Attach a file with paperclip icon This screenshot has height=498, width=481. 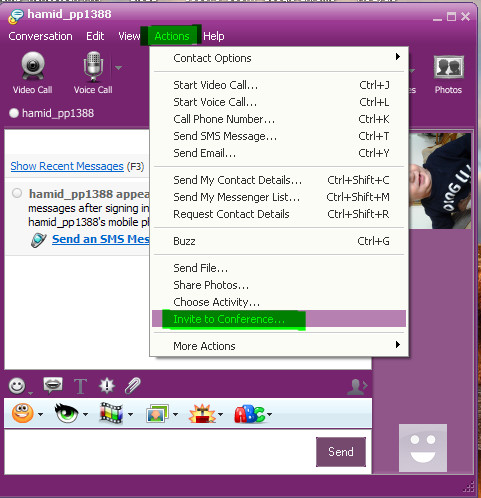[x=133, y=386]
